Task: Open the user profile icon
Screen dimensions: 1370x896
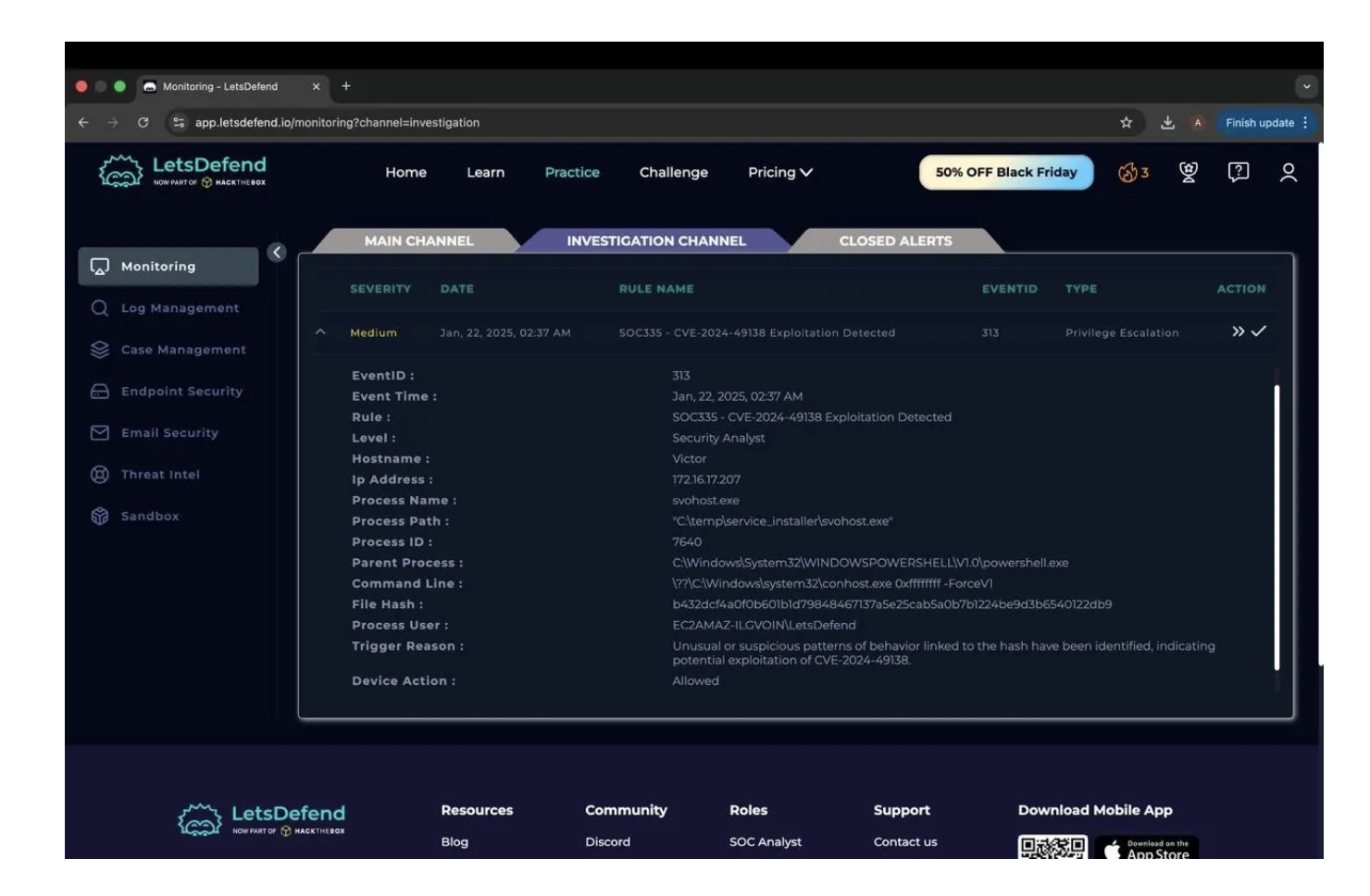Action: click(1288, 172)
